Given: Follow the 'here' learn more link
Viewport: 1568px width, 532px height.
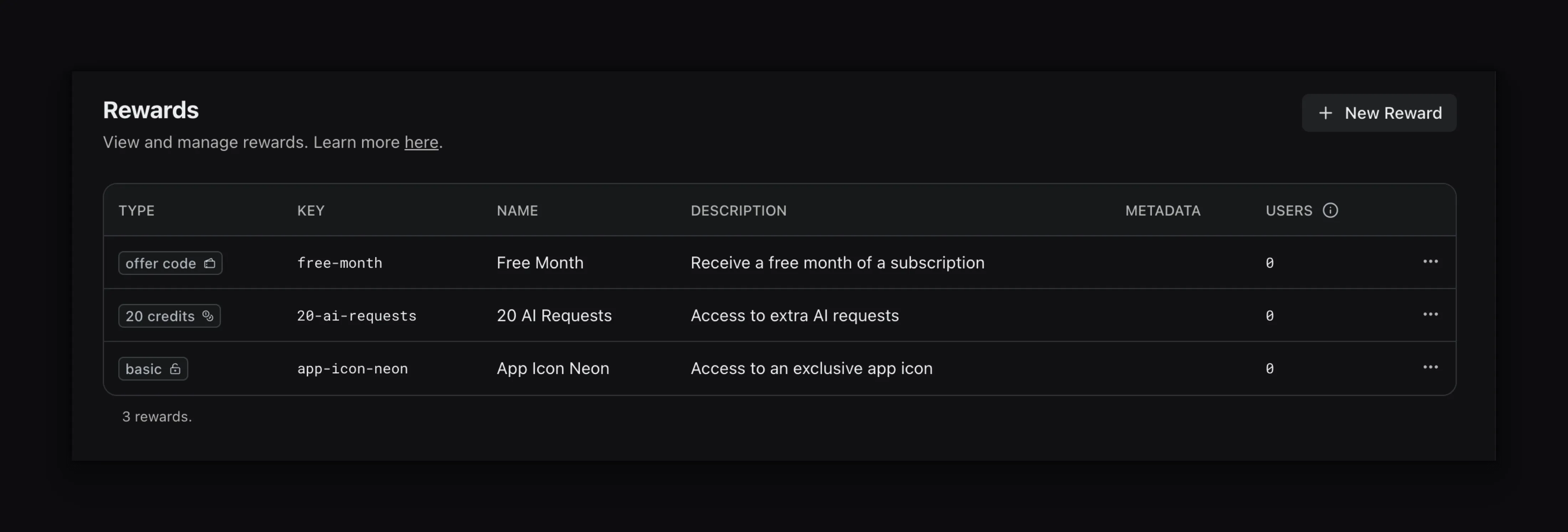Looking at the screenshot, I should pyautogui.click(x=421, y=143).
